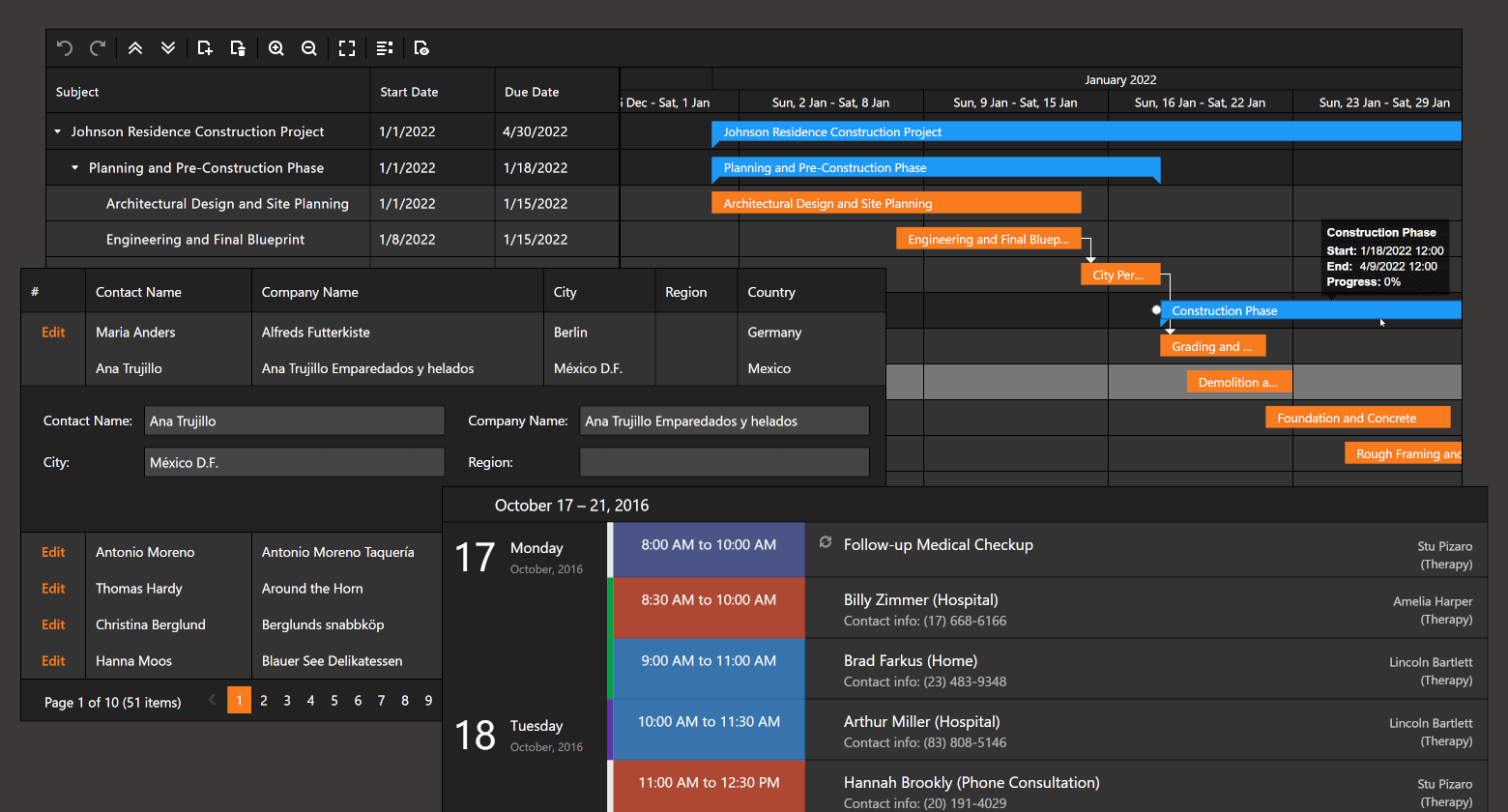Click the Brad Farkus (Home) appointment title
Viewport: 1508px width, 812px height.
(x=911, y=660)
